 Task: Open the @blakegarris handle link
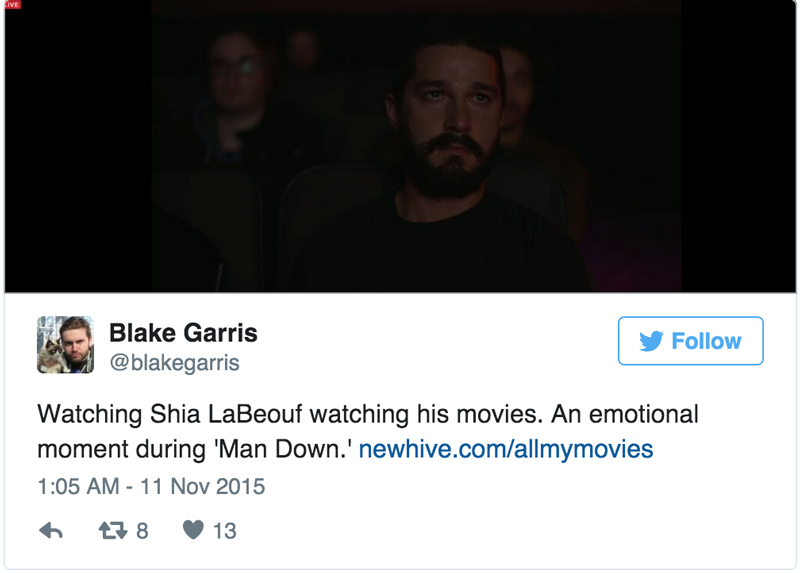click(174, 363)
